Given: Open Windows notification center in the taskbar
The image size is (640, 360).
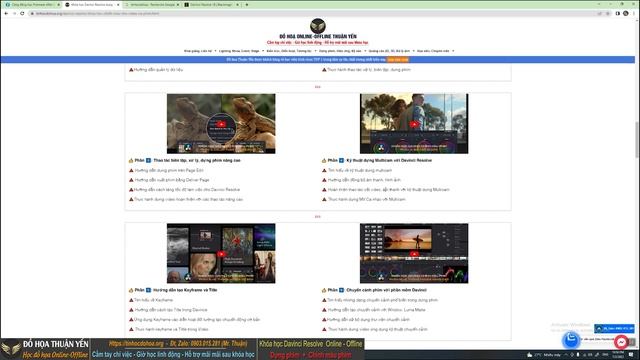Looking at the screenshot, I should click(x=631, y=354).
